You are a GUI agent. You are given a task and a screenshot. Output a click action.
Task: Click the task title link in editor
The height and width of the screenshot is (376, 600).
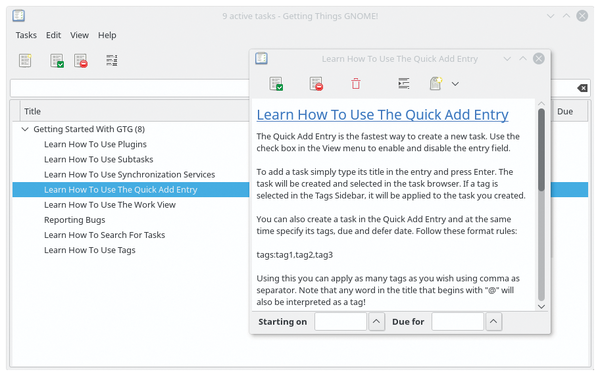pyautogui.click(x=382, y=115)
